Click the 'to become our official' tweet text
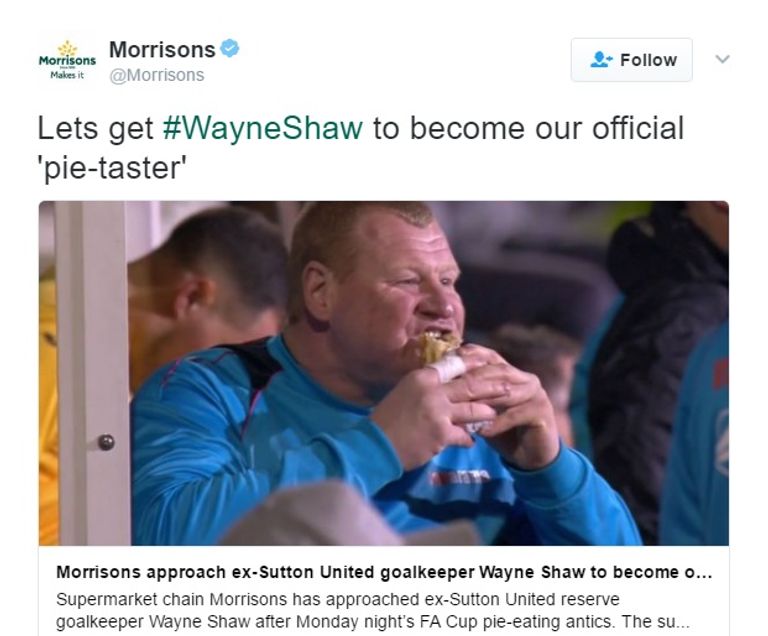 (x=528, y=128)
